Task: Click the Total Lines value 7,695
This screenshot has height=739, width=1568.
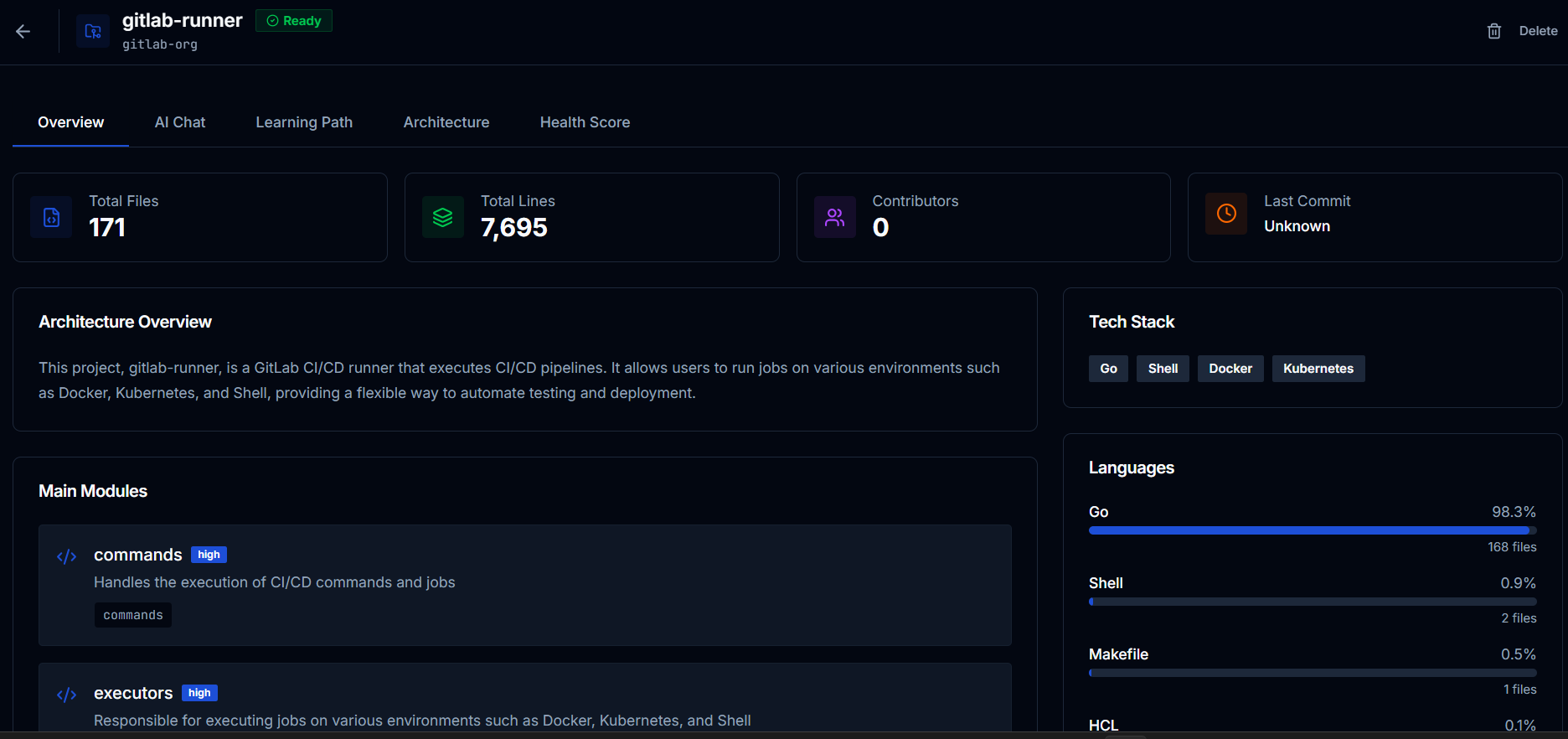Action: 514,228
